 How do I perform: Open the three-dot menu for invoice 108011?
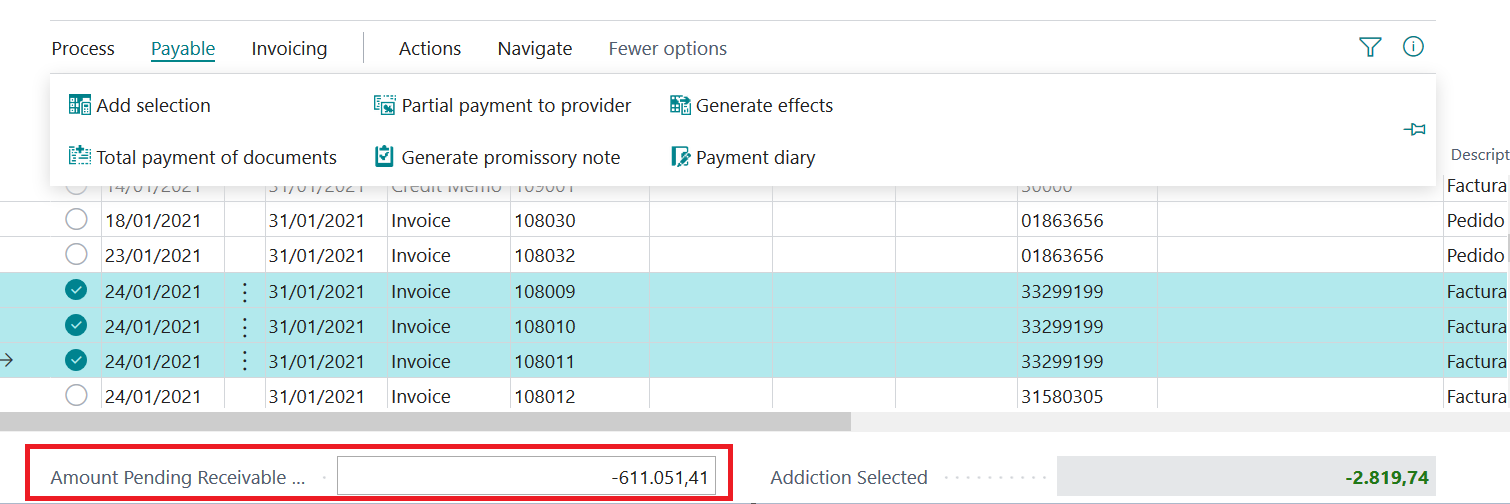pos(245,361)
